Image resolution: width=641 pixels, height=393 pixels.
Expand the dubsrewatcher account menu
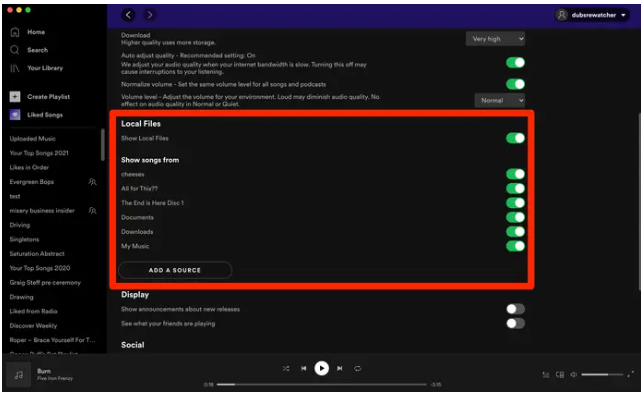[x=592, y=15]
